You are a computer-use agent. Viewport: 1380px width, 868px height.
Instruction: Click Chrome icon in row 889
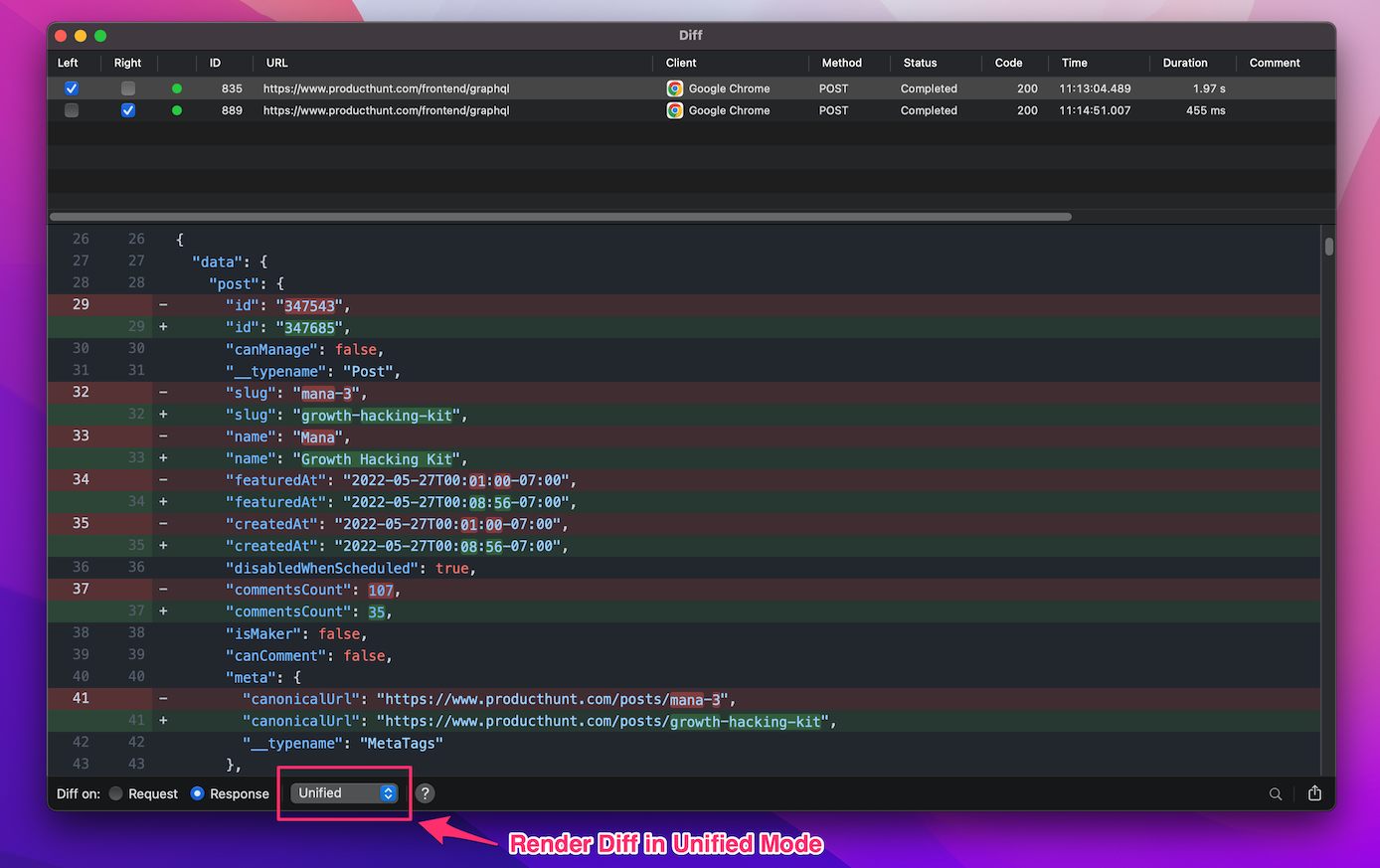pyautogui.click(x=675, y=110)
